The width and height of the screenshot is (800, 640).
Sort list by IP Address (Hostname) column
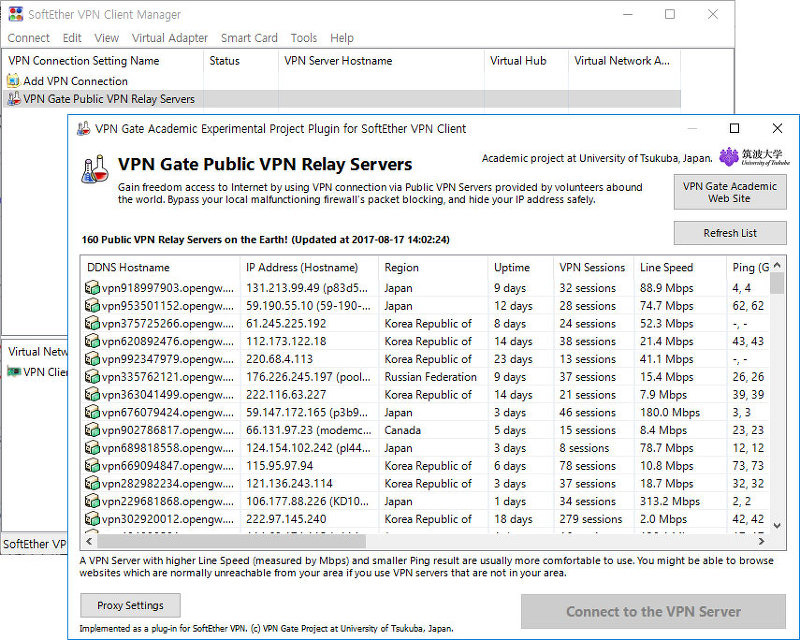[x=309, y=267]
